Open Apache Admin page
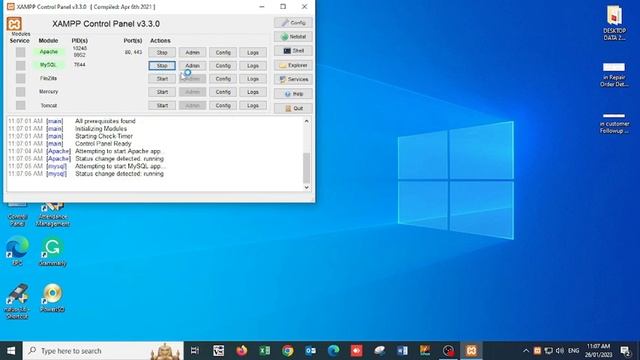Screen dimensions: 640x360 click(192, 52)
